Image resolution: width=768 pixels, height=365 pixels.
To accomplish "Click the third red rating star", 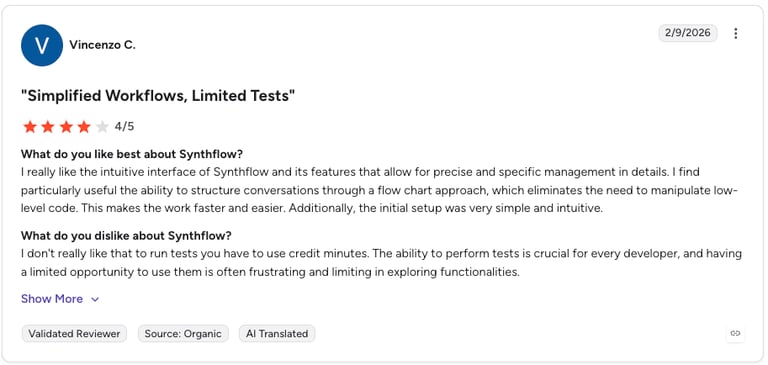I will coord(66,127).
